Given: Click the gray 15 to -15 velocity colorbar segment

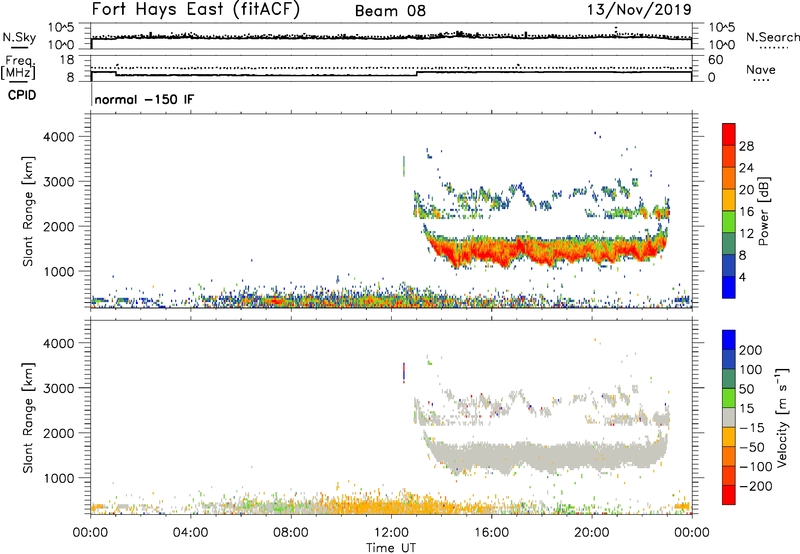Looking at the screenshot, I should 729,417.
